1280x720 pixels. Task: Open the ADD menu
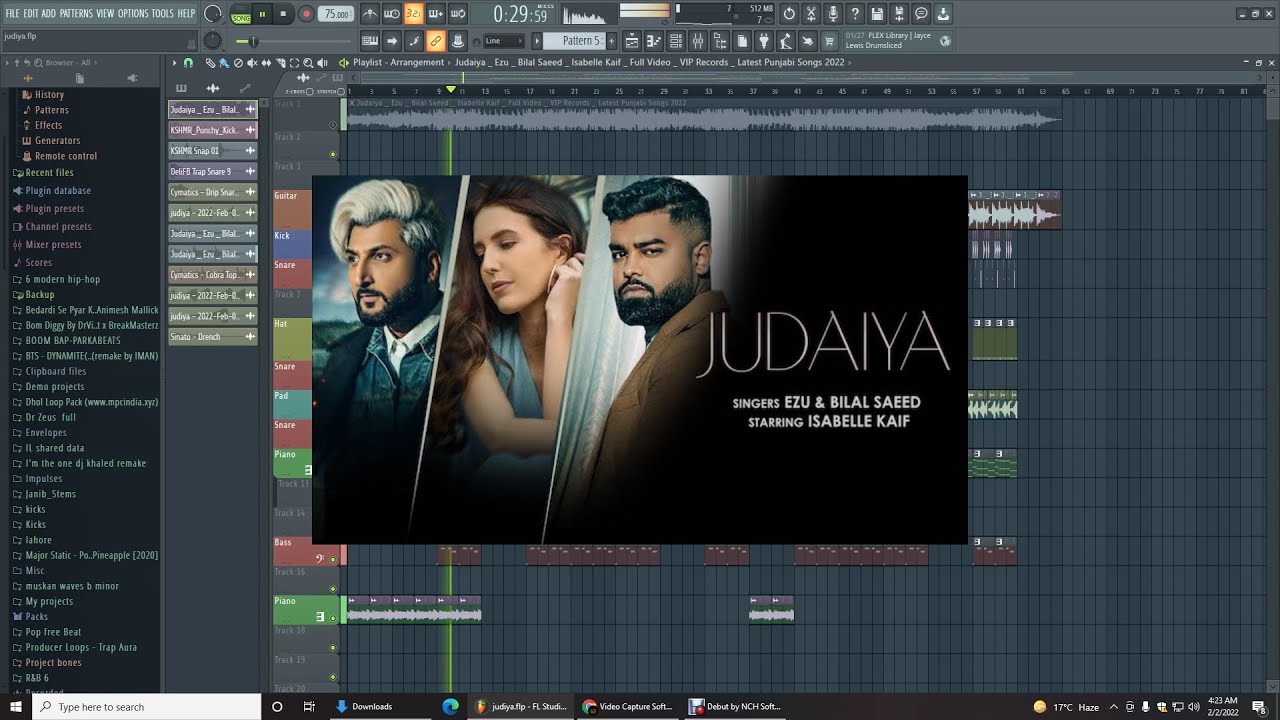48,13
